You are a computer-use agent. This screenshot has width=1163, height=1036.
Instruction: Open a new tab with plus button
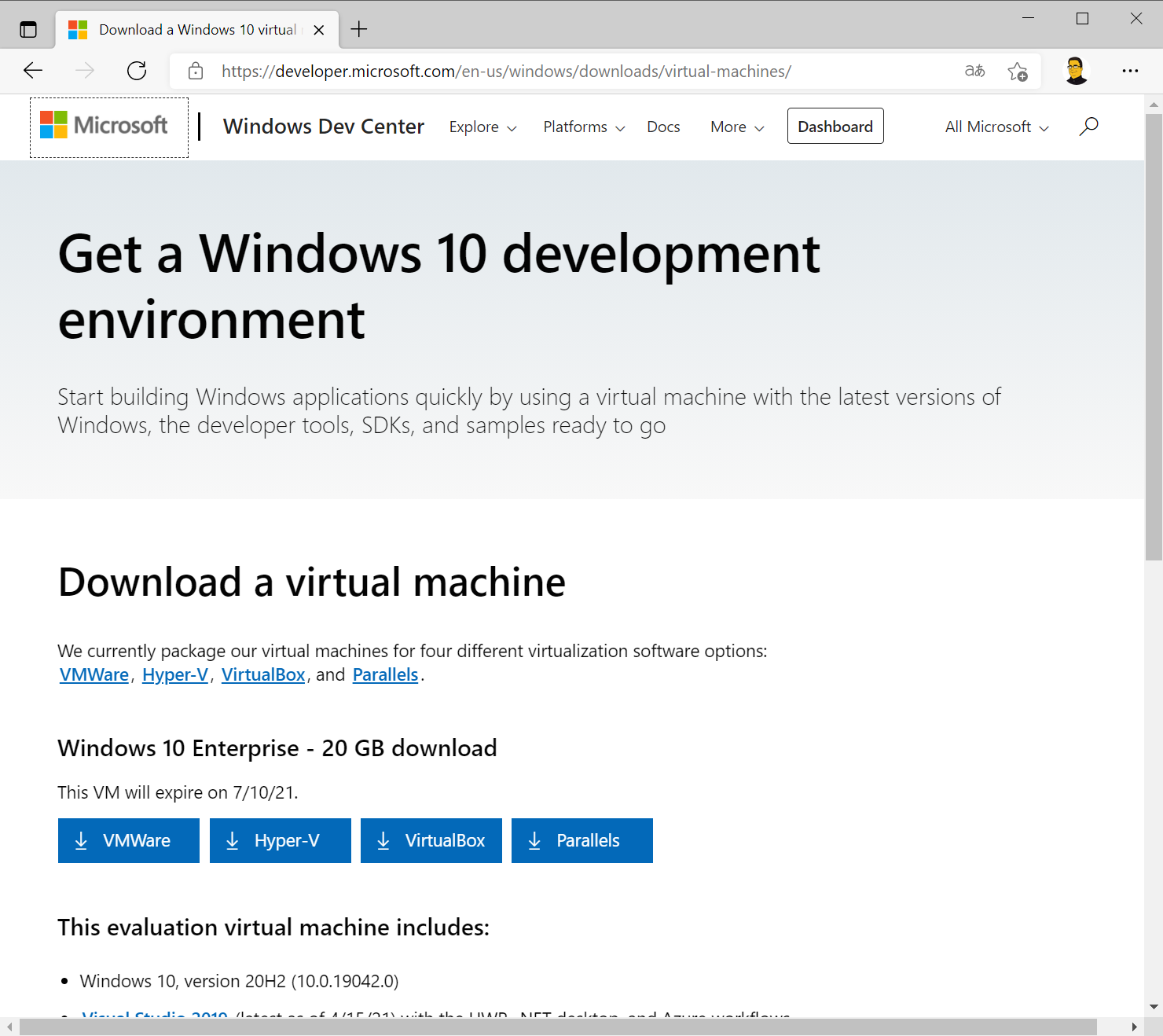359,30
